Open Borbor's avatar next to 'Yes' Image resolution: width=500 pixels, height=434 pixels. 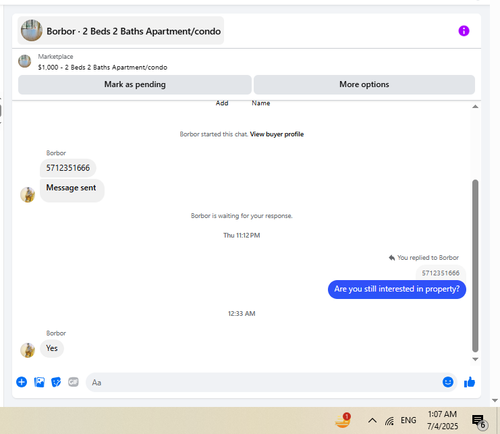(x=28, y=350)
